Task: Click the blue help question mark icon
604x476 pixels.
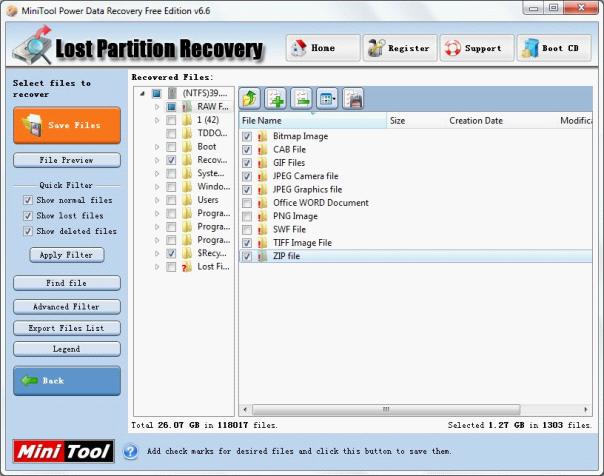Action: point(131,451)
